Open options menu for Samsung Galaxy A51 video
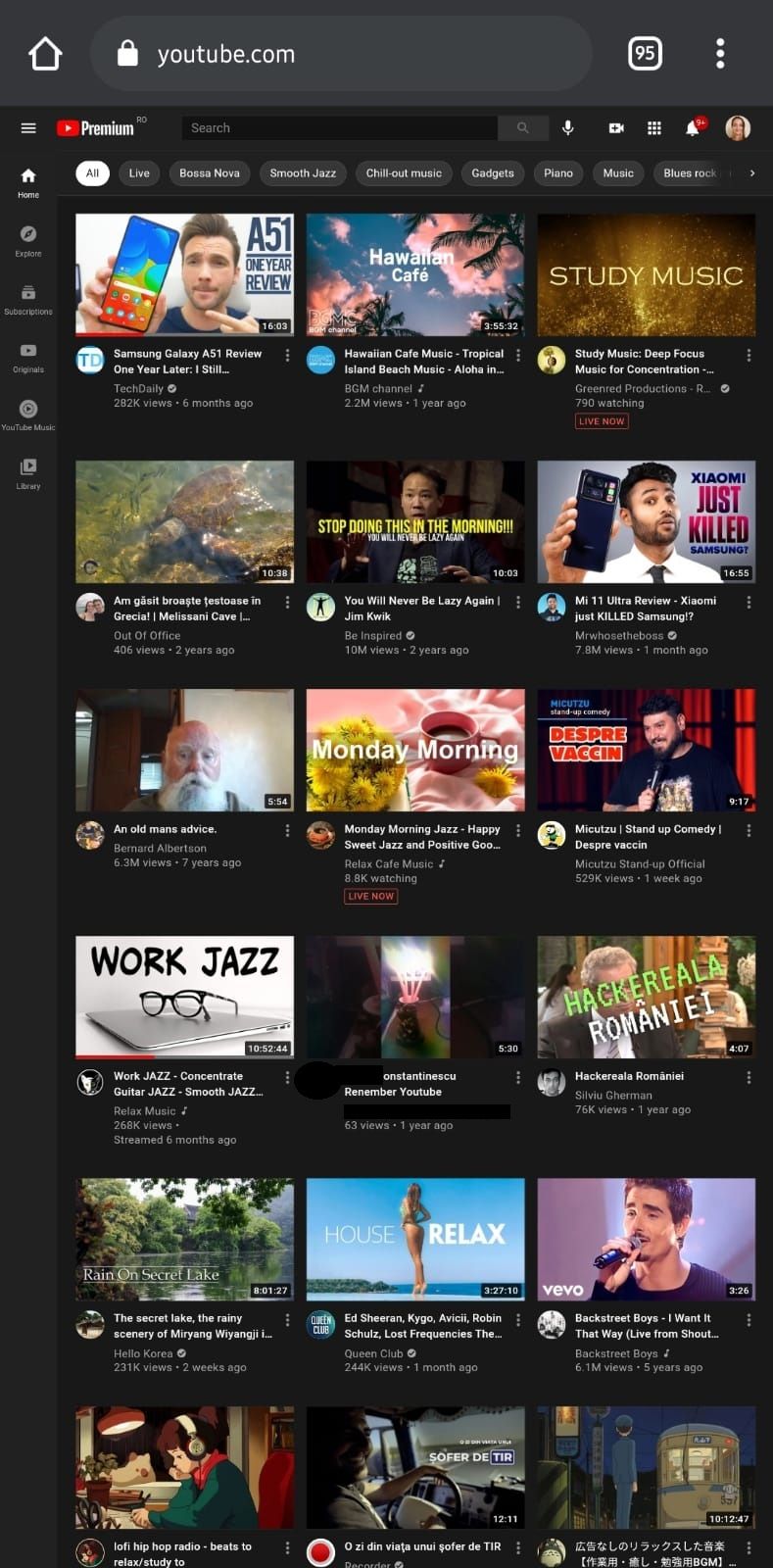The image size is (773, 1568). (287, 356)
